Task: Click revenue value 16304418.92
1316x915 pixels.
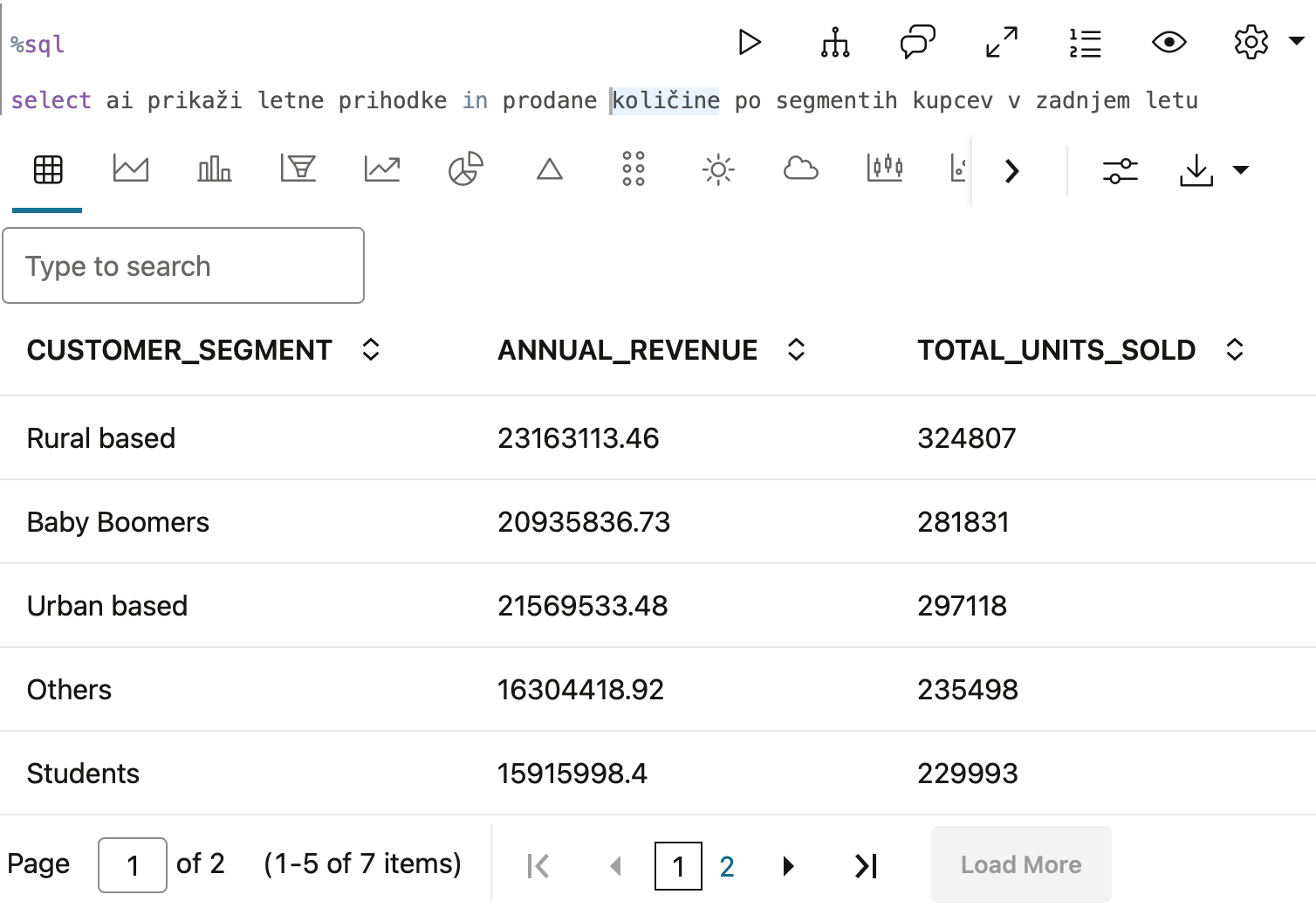Action: point(580,689)
